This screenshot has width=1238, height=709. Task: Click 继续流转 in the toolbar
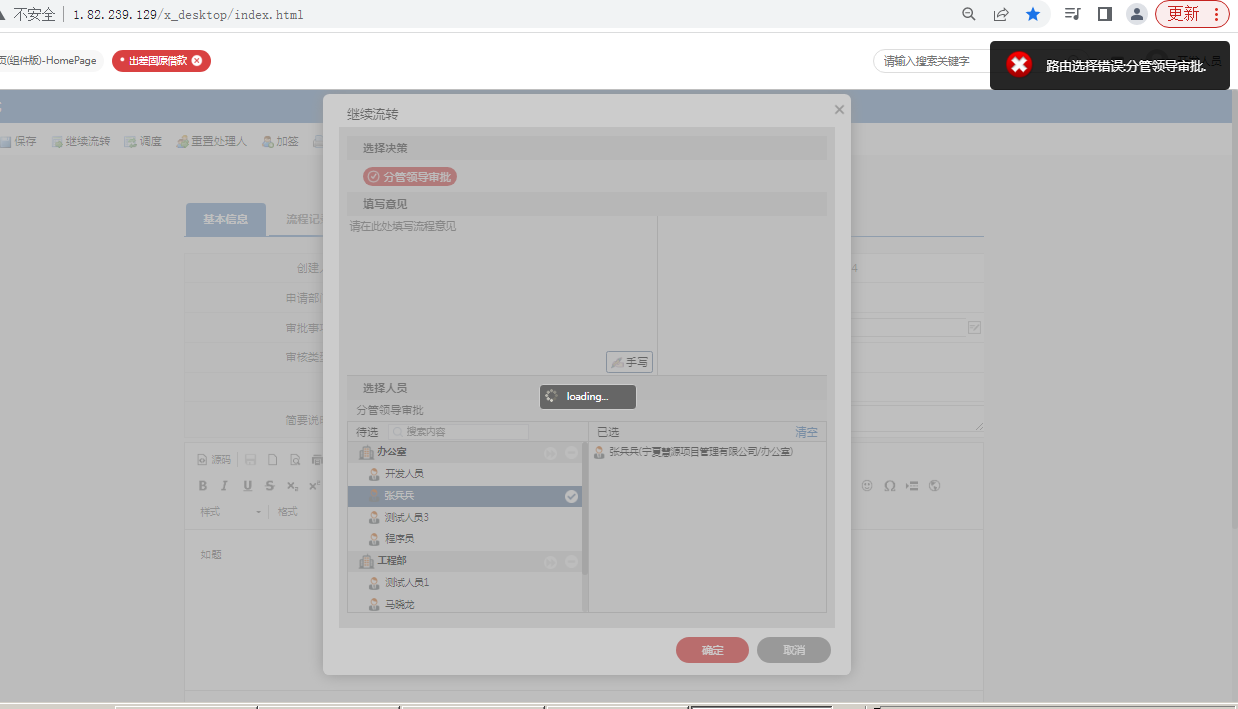81,141
